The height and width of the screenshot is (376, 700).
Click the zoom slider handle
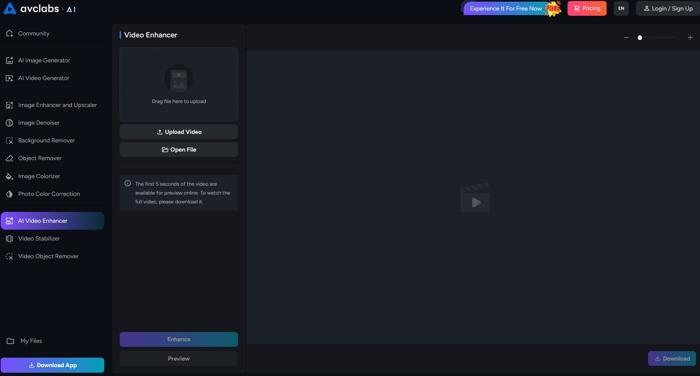point(640,38)
